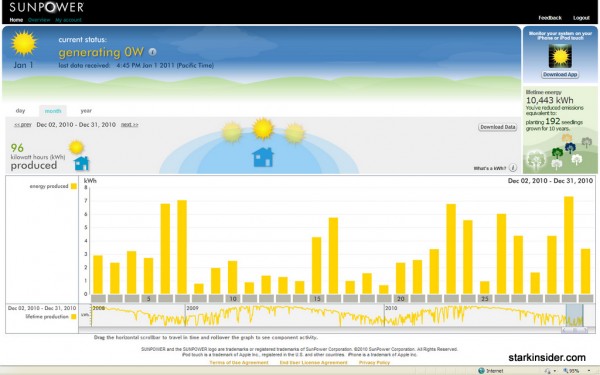Select the month tab
The width and height of the screenshot is (600, 375).
[53, 111]
